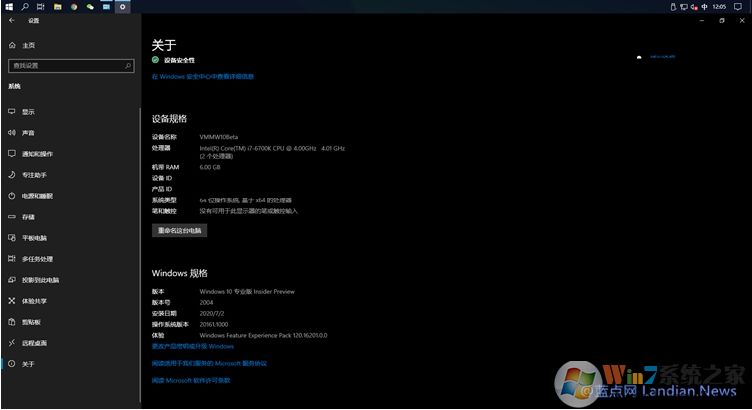
Task: Open Task View from taskbar
Action: [x=41, y=7]
